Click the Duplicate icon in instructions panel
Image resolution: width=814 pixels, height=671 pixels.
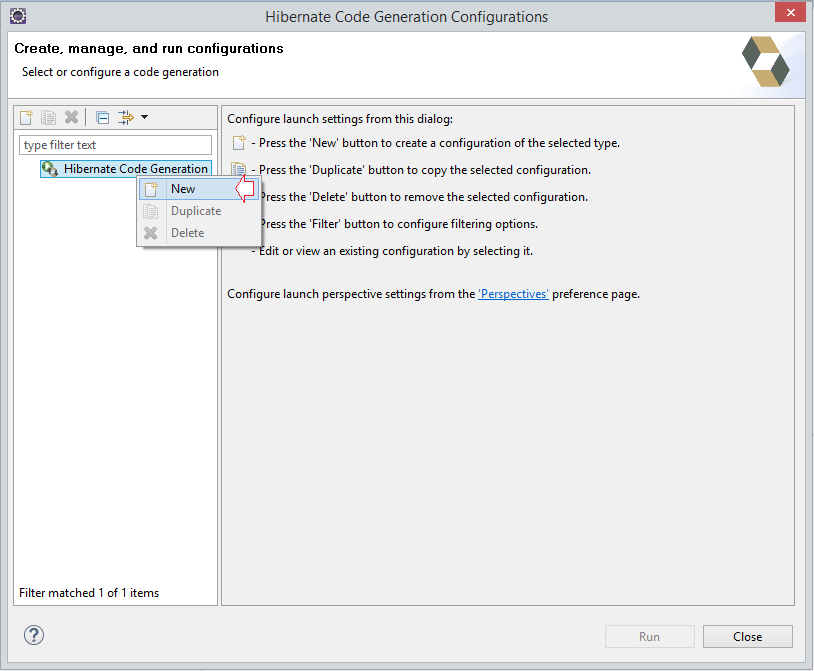coord(237,170)
